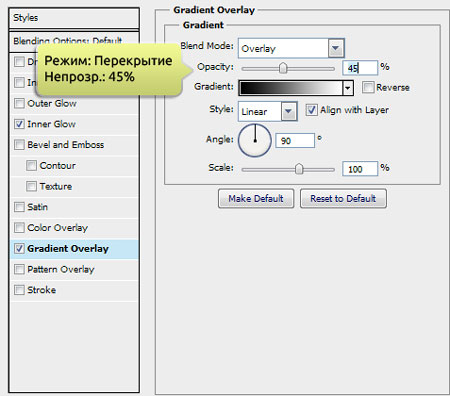The width and height of the screenshot is (450, 396).
Task: Click the black-to-white gradient preview bar
Action: click(291, 88)
